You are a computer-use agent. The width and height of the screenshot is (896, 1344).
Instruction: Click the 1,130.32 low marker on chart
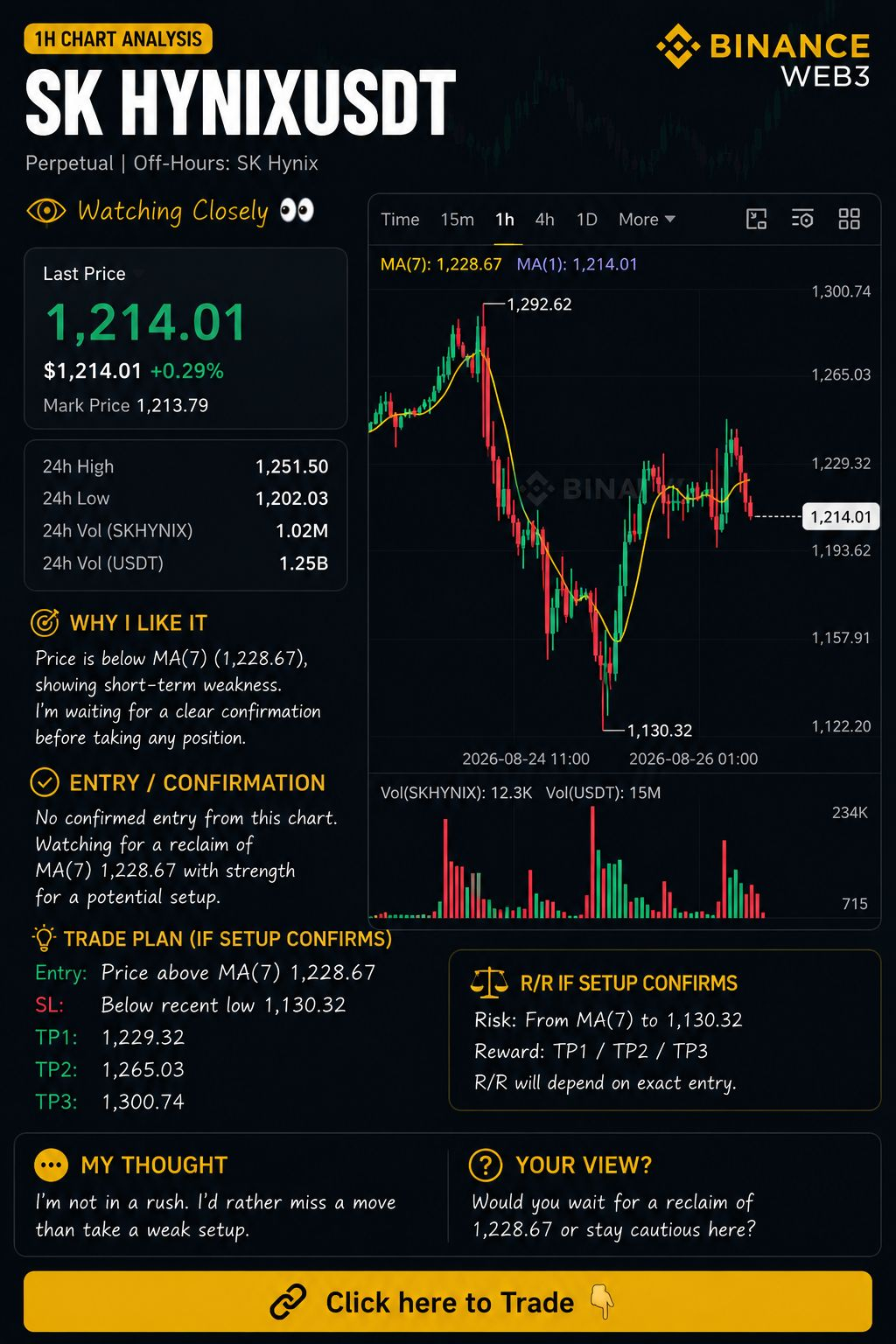tap(660, 731)
